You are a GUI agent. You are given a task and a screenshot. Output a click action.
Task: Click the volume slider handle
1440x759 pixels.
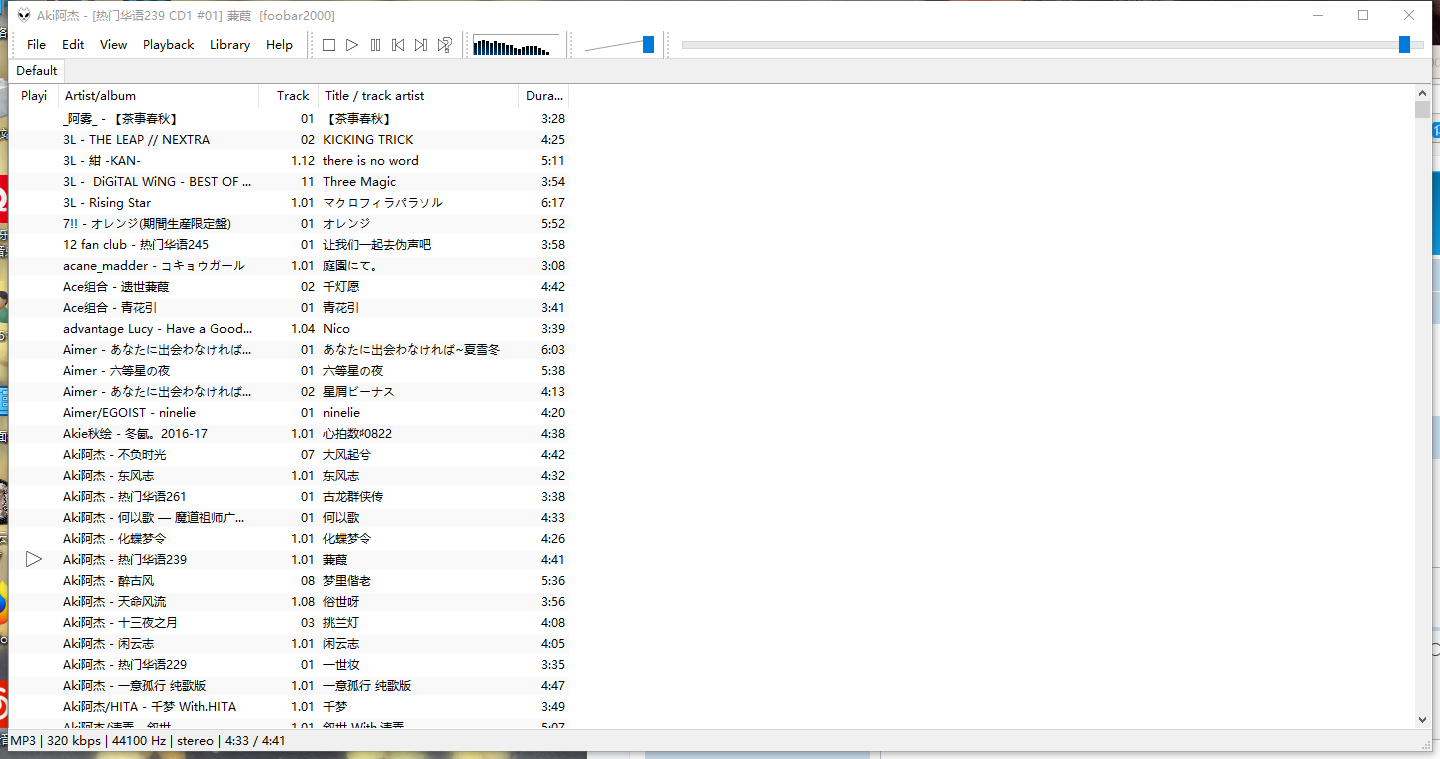click(x=647, y=44)
